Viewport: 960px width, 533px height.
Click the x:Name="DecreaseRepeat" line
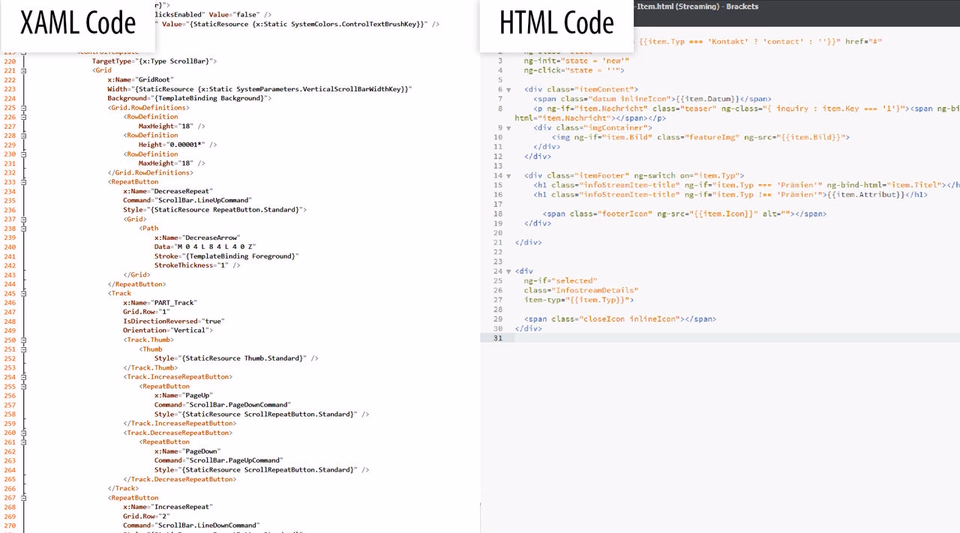click(x=168, y=191)
